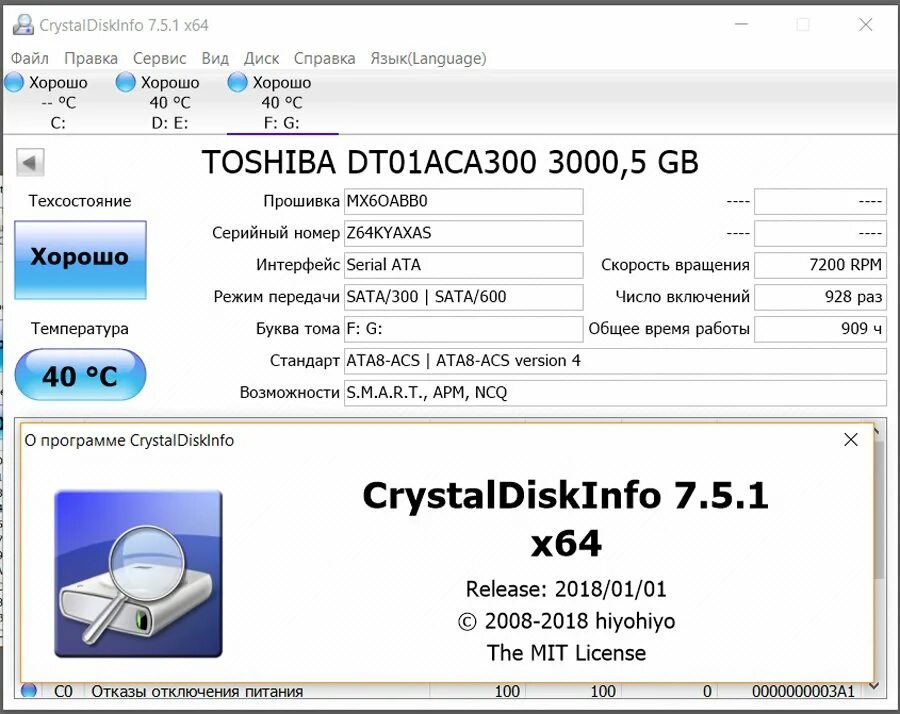
Task: Select the F: G: disk status orb
Action: pos(237,83)
